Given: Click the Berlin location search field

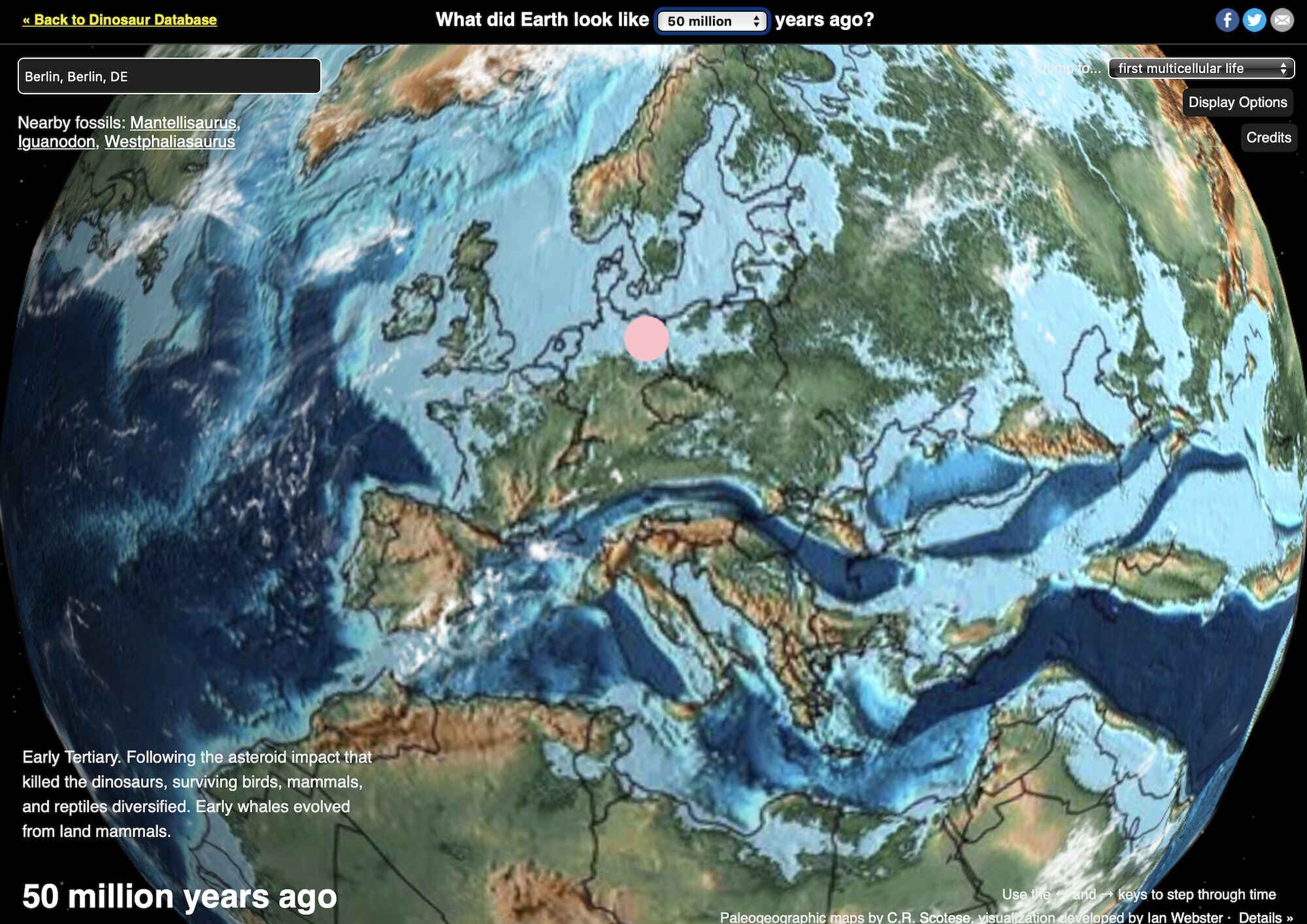Looking at the screenshot, I should point(169,76).
